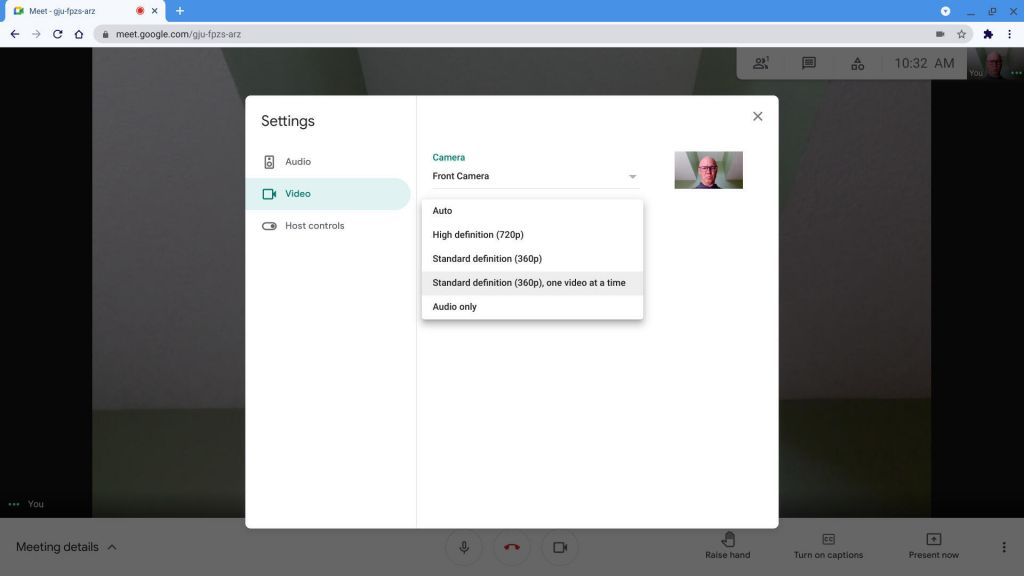The width and height of the screenshot is (1024, 576).
Task: Choose Standard definition (360p), one video at a time
Action: point(528,282)
